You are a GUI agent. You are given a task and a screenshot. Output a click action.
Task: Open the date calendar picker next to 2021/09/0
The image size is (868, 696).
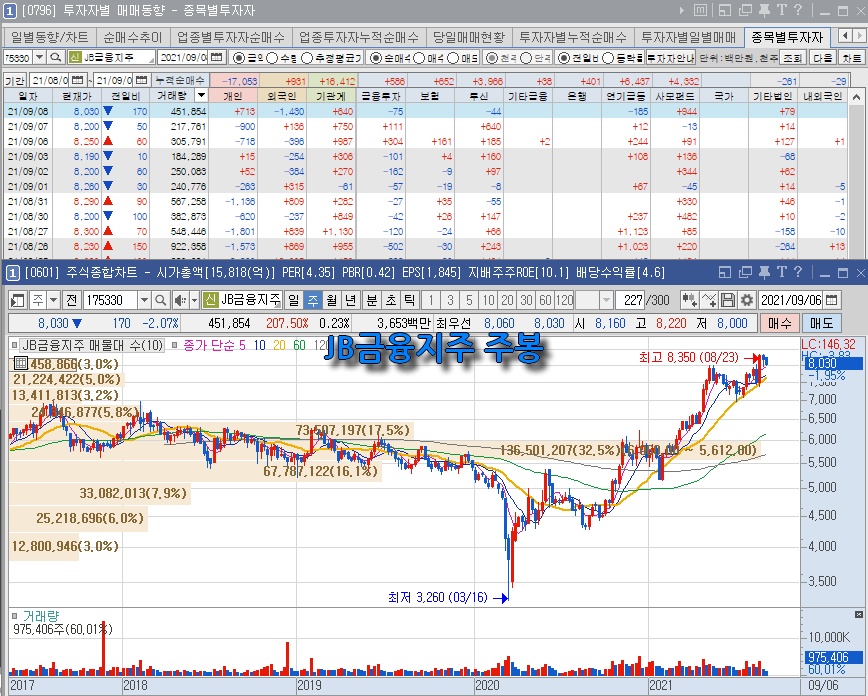pos(217,58)
